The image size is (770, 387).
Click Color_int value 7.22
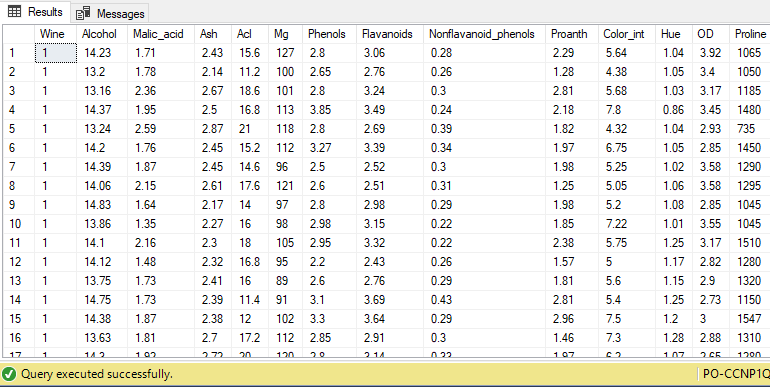[616, 223]
